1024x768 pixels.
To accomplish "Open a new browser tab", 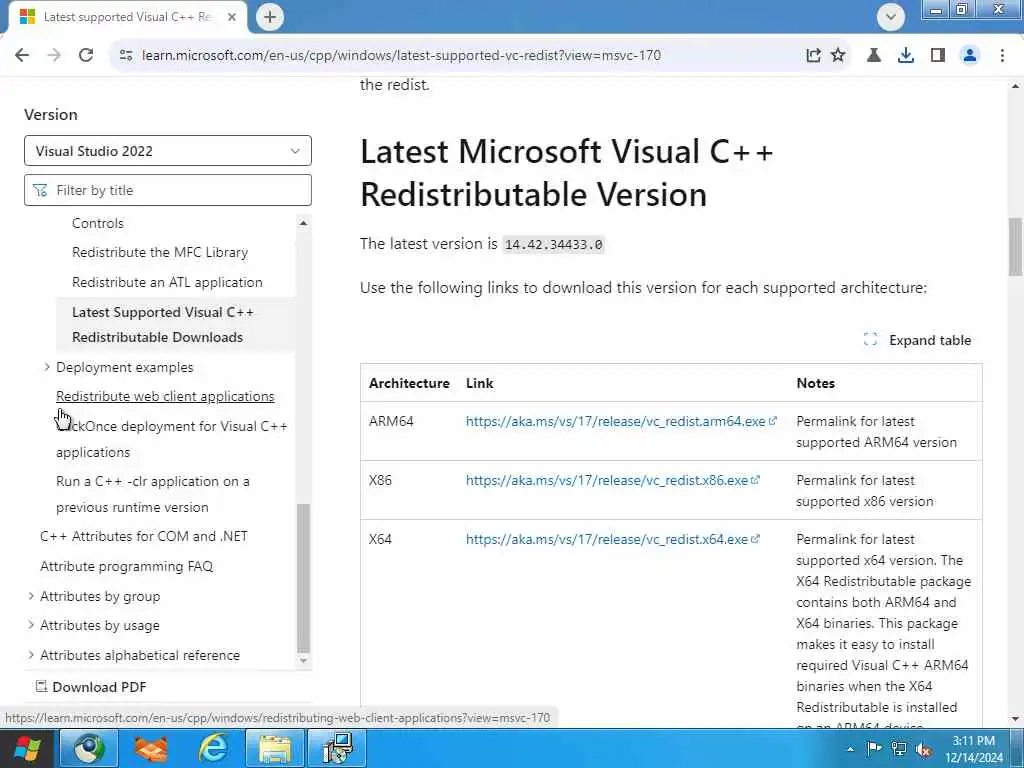I will click(x=270, y=17).
